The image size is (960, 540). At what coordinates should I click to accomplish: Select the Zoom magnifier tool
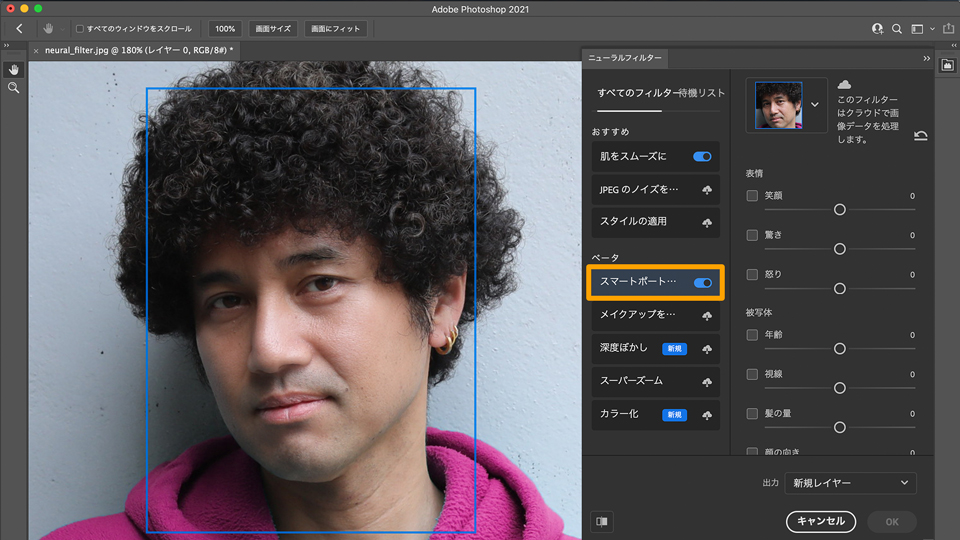tap(14, 88)
